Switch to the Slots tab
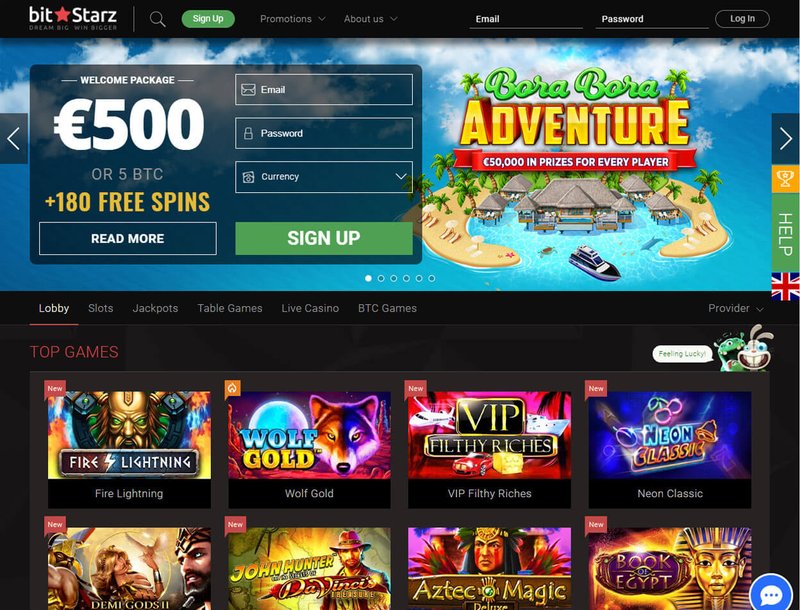 (101, 308)
